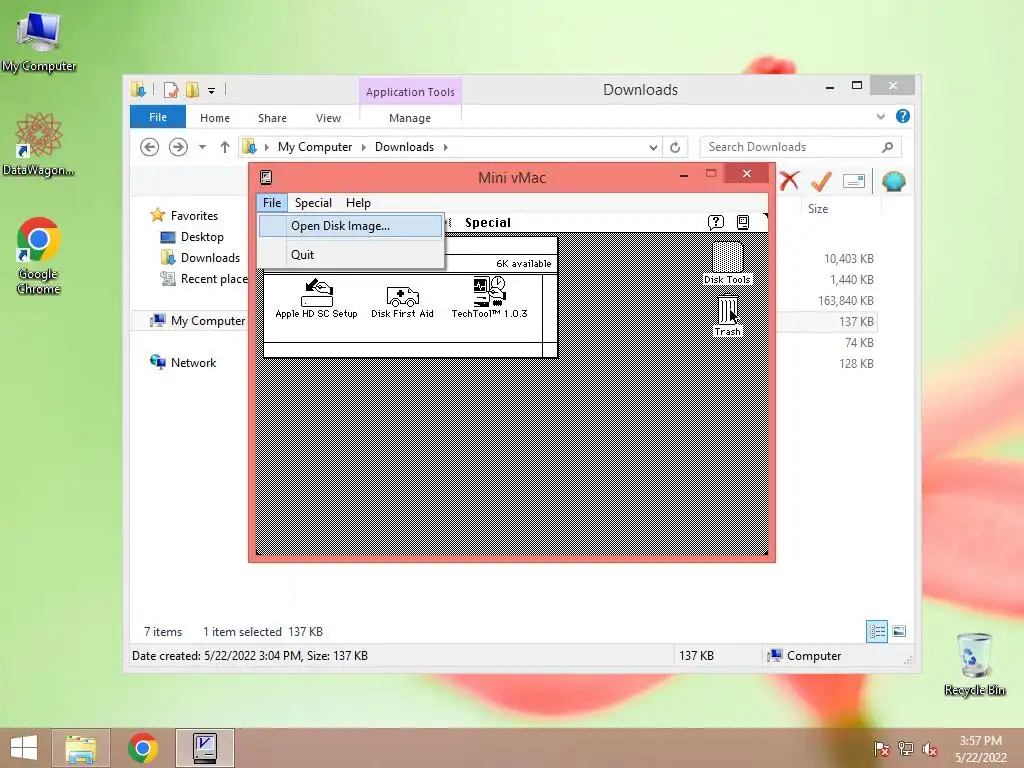Open the Special menu in Mini vMac
Viewport: 1024px width, 768px height.
coord(313,203)
